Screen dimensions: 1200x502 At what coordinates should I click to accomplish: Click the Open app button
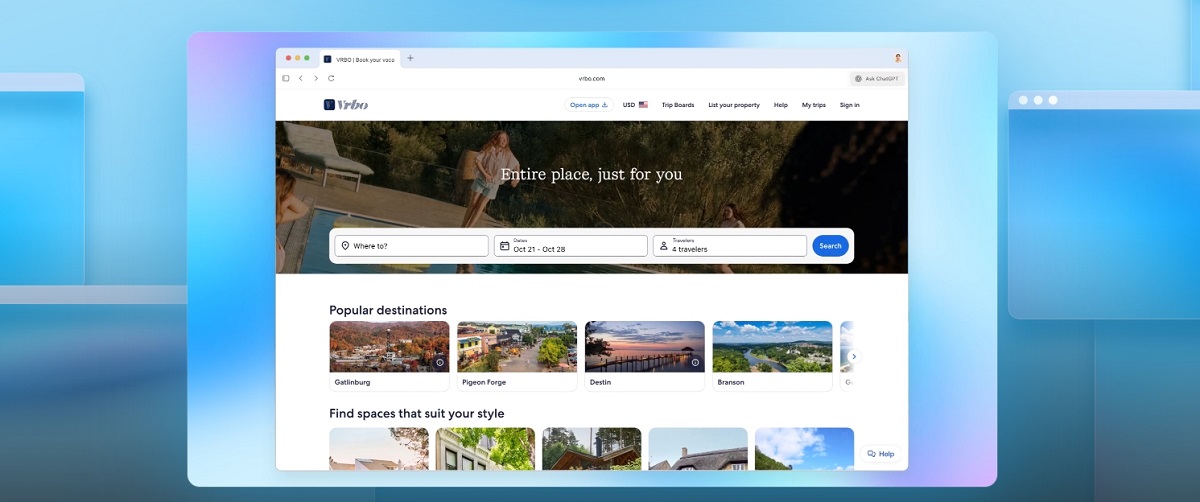(x=589, y=105)
